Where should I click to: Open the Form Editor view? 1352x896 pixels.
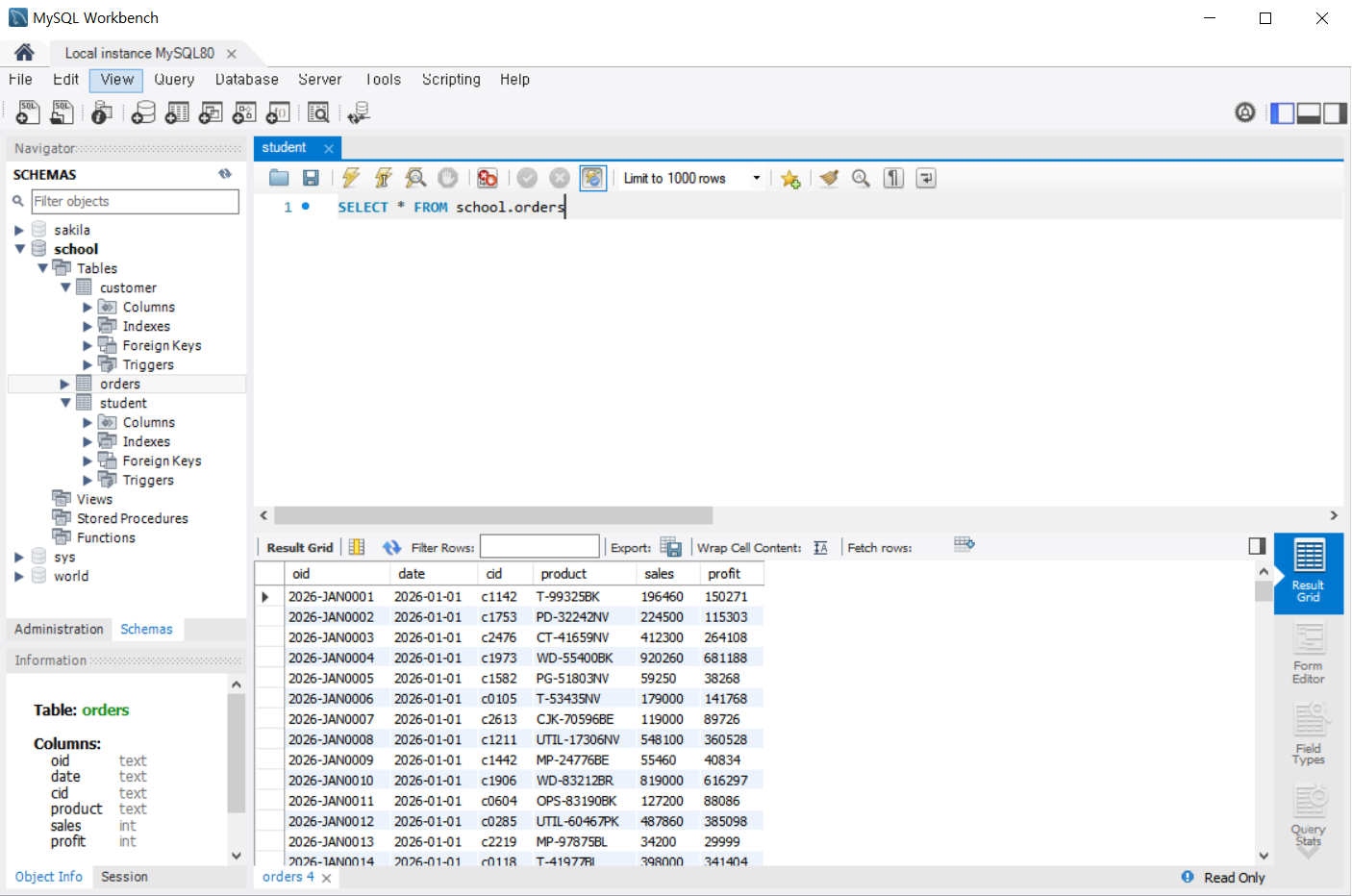coord(1308,654)
